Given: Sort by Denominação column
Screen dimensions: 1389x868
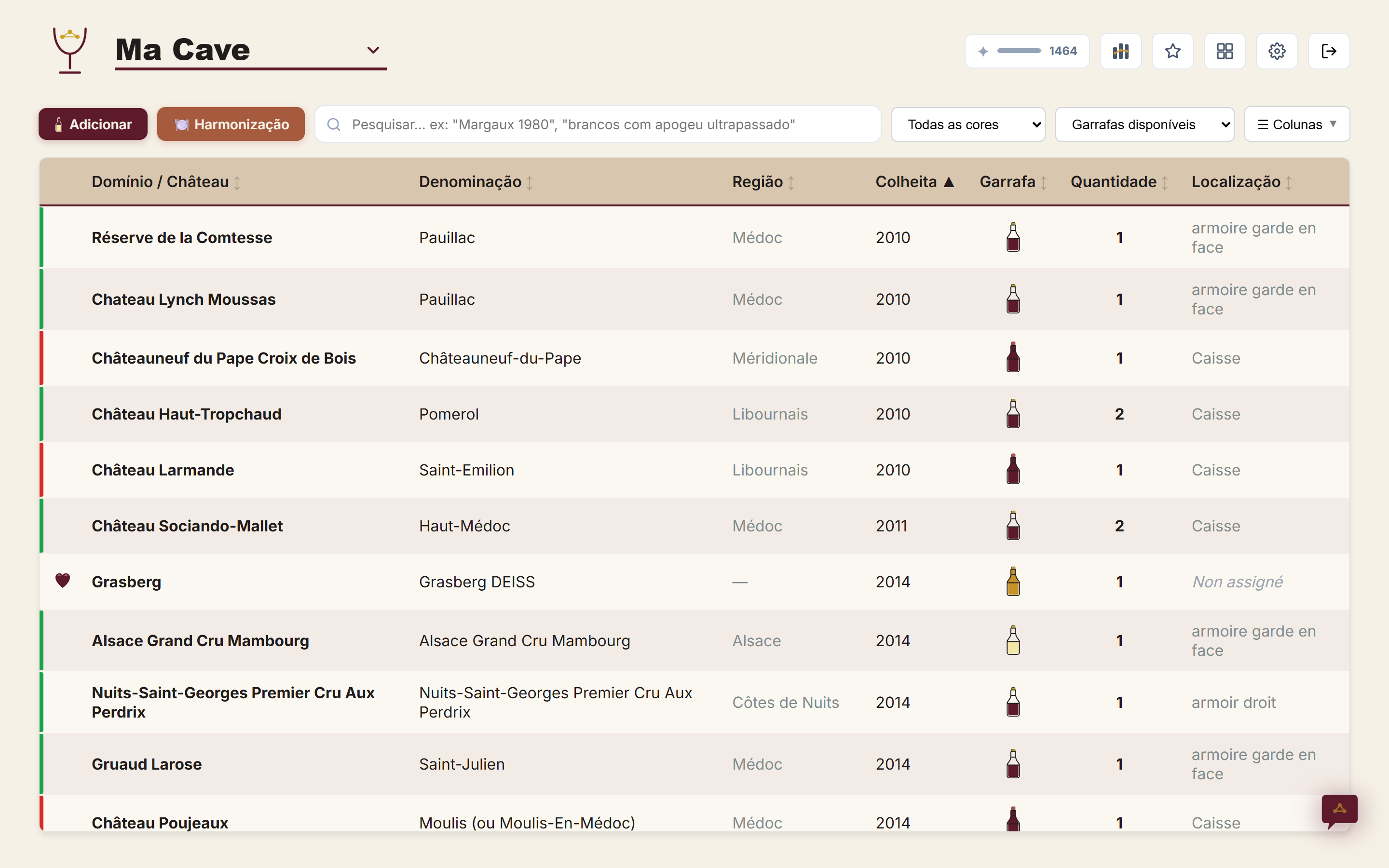Looking at the screenshot, I should coord(476,182).
